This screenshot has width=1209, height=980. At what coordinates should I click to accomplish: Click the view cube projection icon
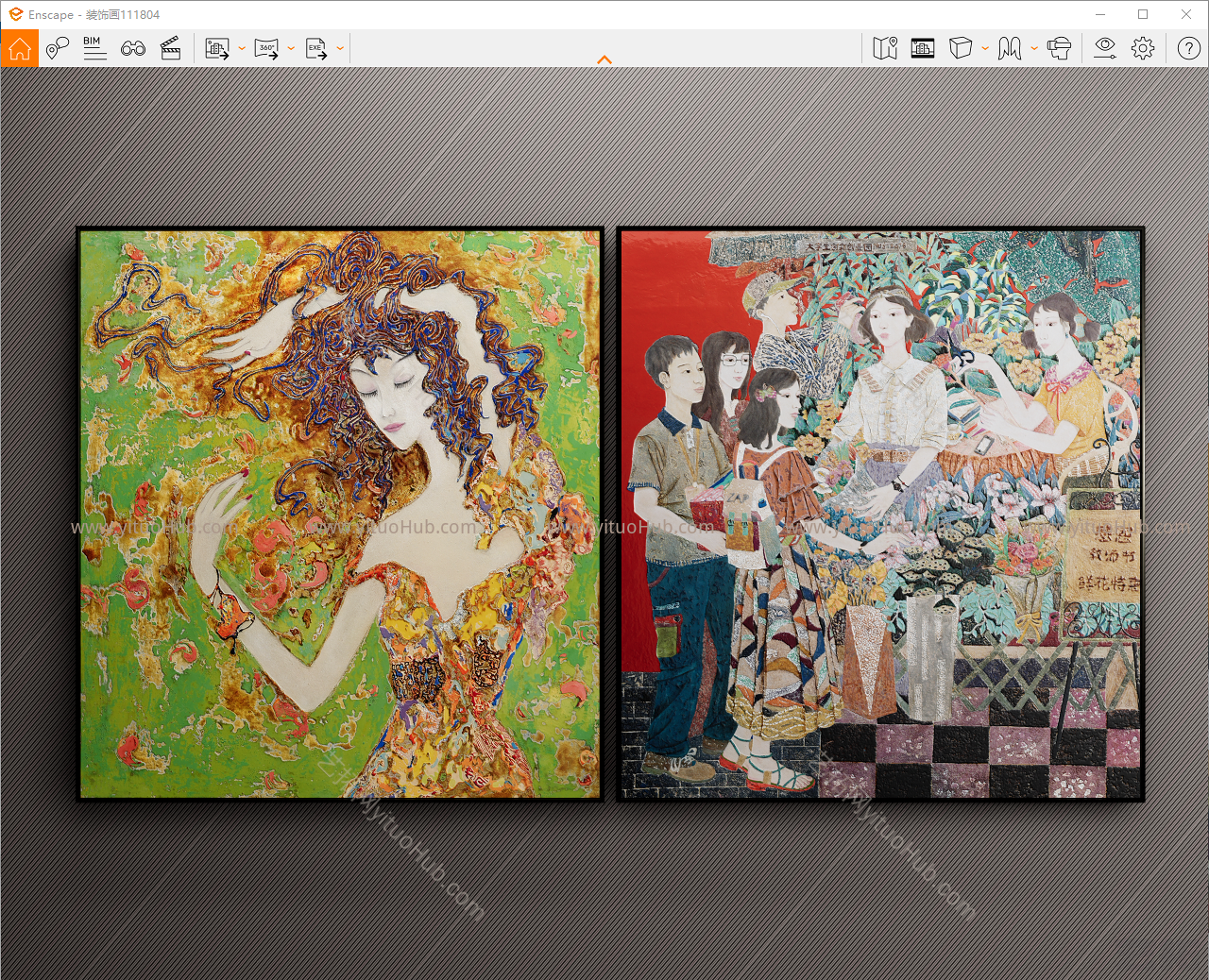961,48
